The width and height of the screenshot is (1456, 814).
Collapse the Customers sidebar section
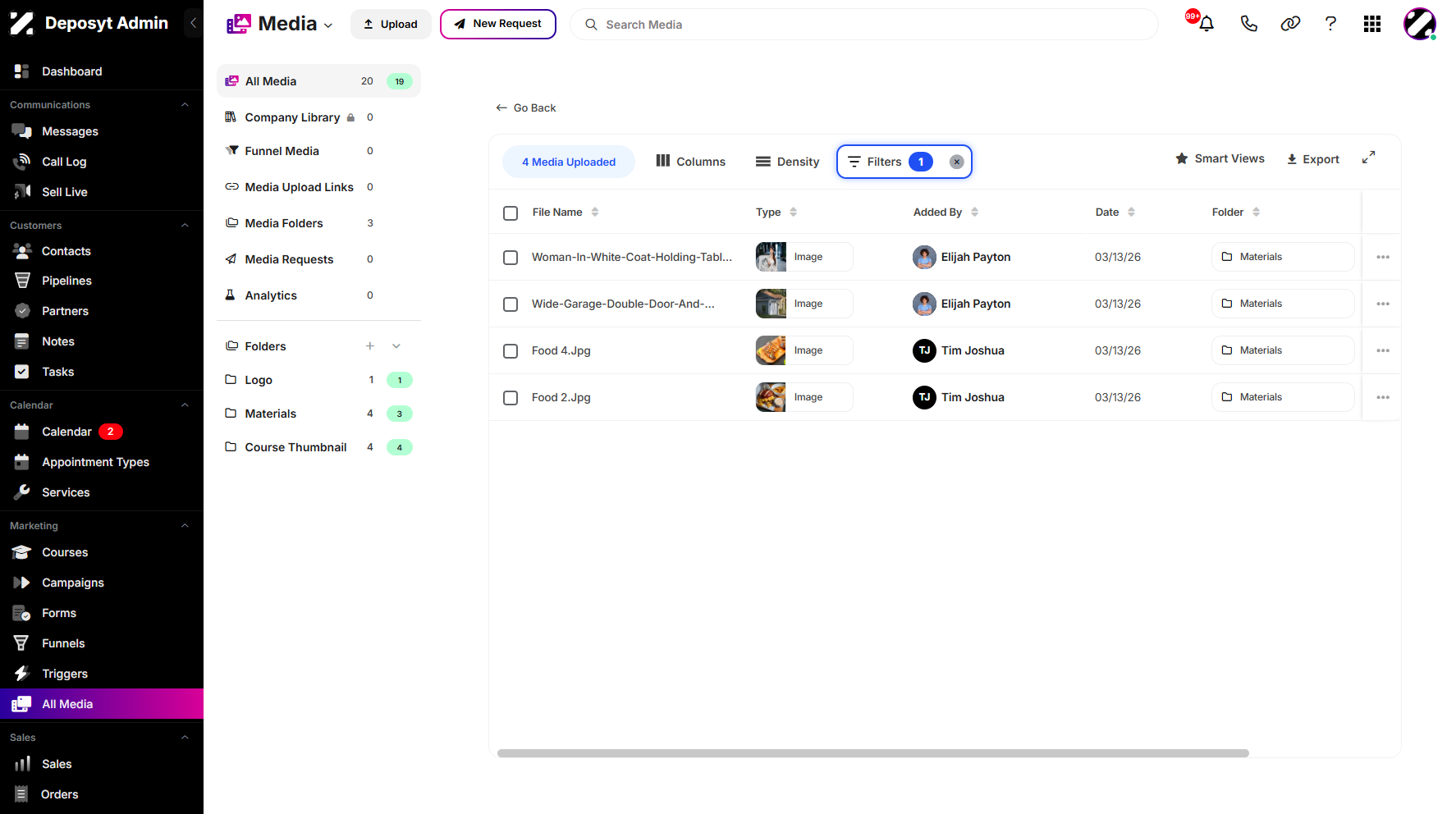click(185, 226)
